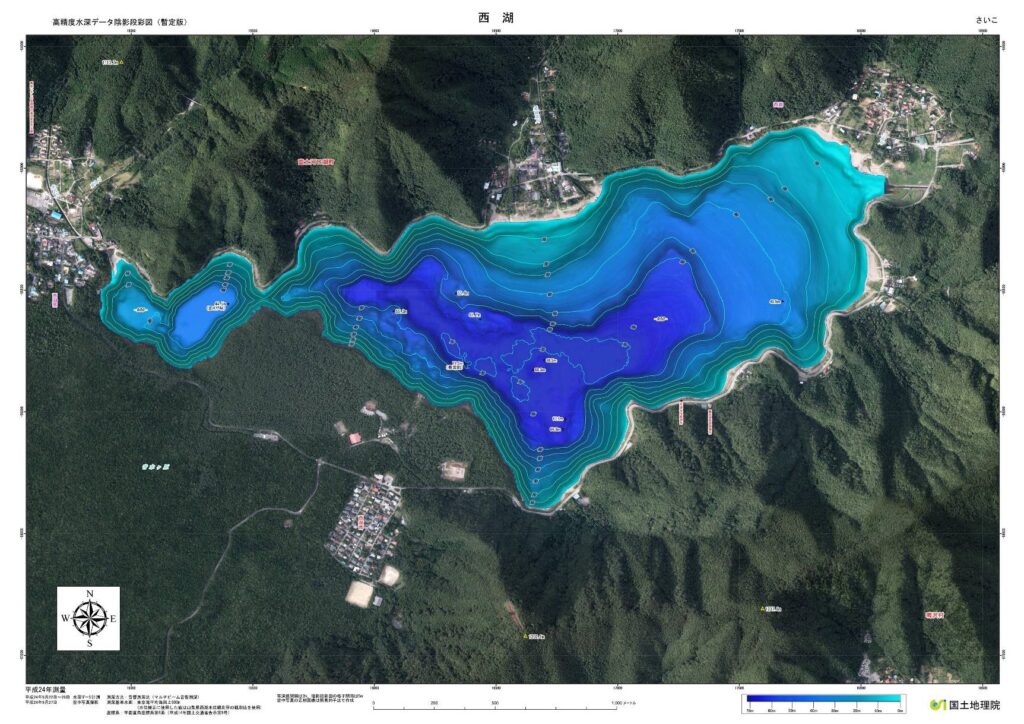Click the deep-blue 70m end of the depth color legend
The height and width of the screenshot is (724, 1024).
pos(748,700)
